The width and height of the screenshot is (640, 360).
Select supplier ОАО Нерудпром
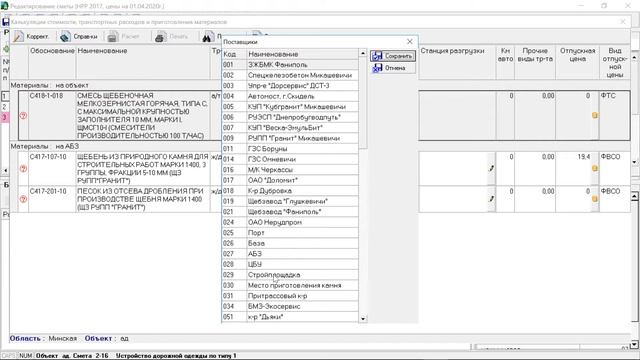tap(290, 222)
